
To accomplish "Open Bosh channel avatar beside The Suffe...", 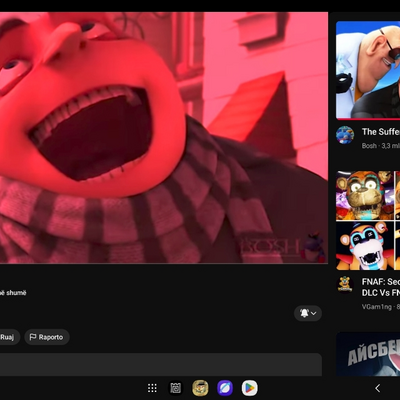I will point(345,135).
